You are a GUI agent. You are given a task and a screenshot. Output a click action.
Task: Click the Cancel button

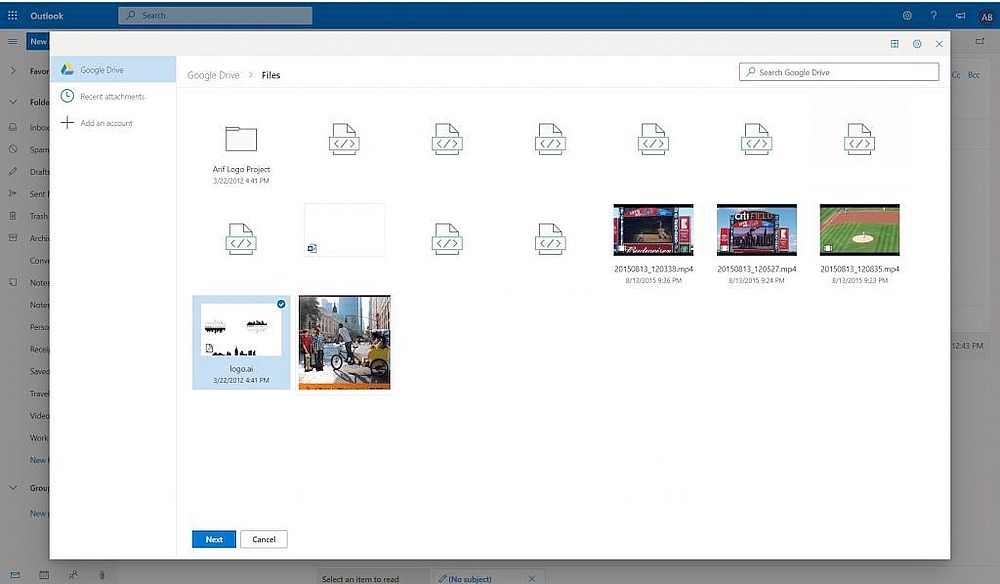click(x=264, y=539)
